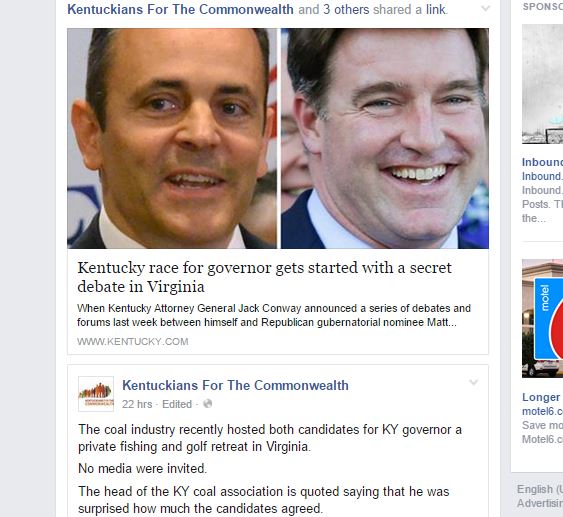
Task: Open Kentuckians For The Commonwealth post author name
Action: (235, 385)
